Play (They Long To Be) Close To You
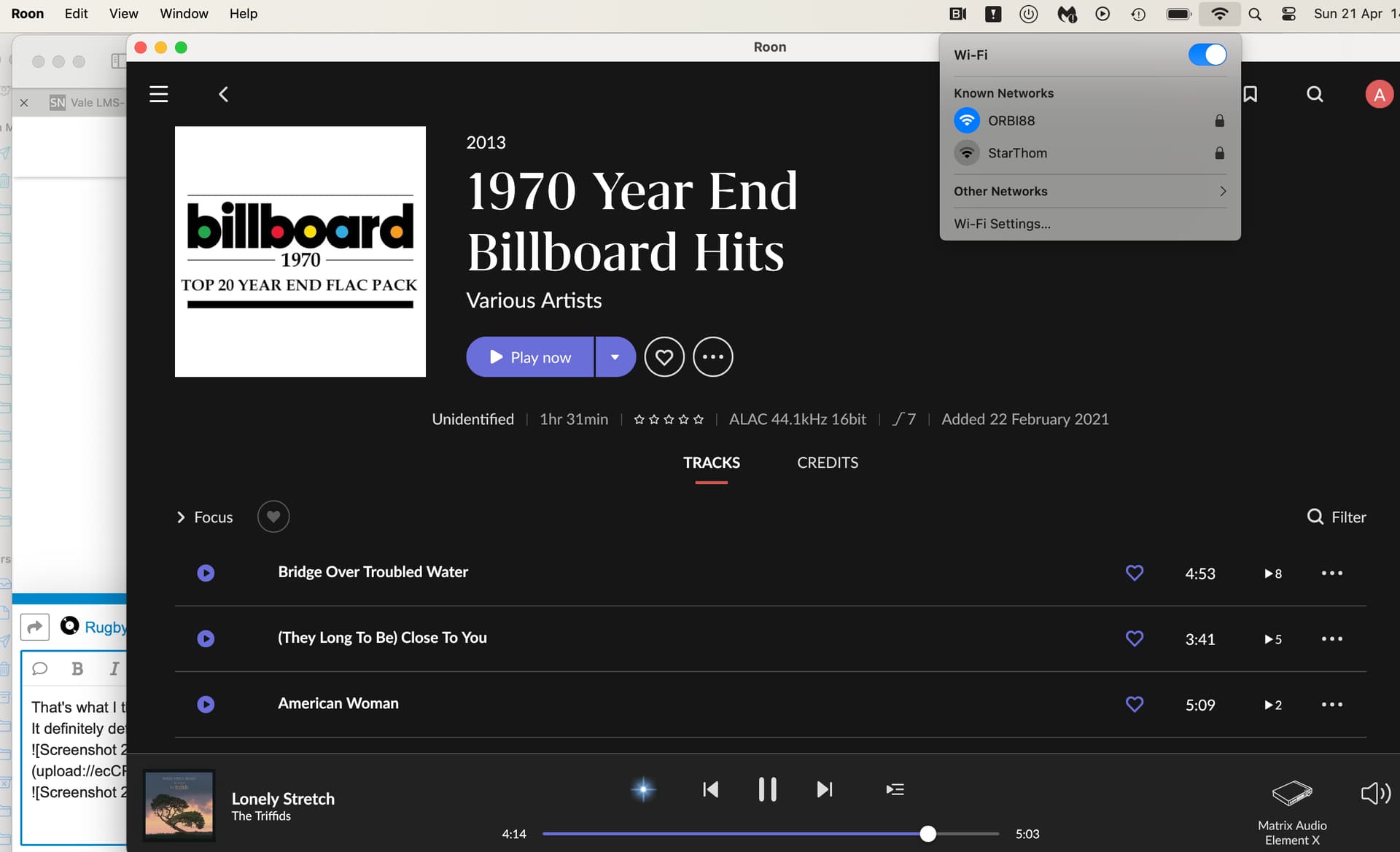The width and height of the screenshot is (1400, 852). pos(206,638)
